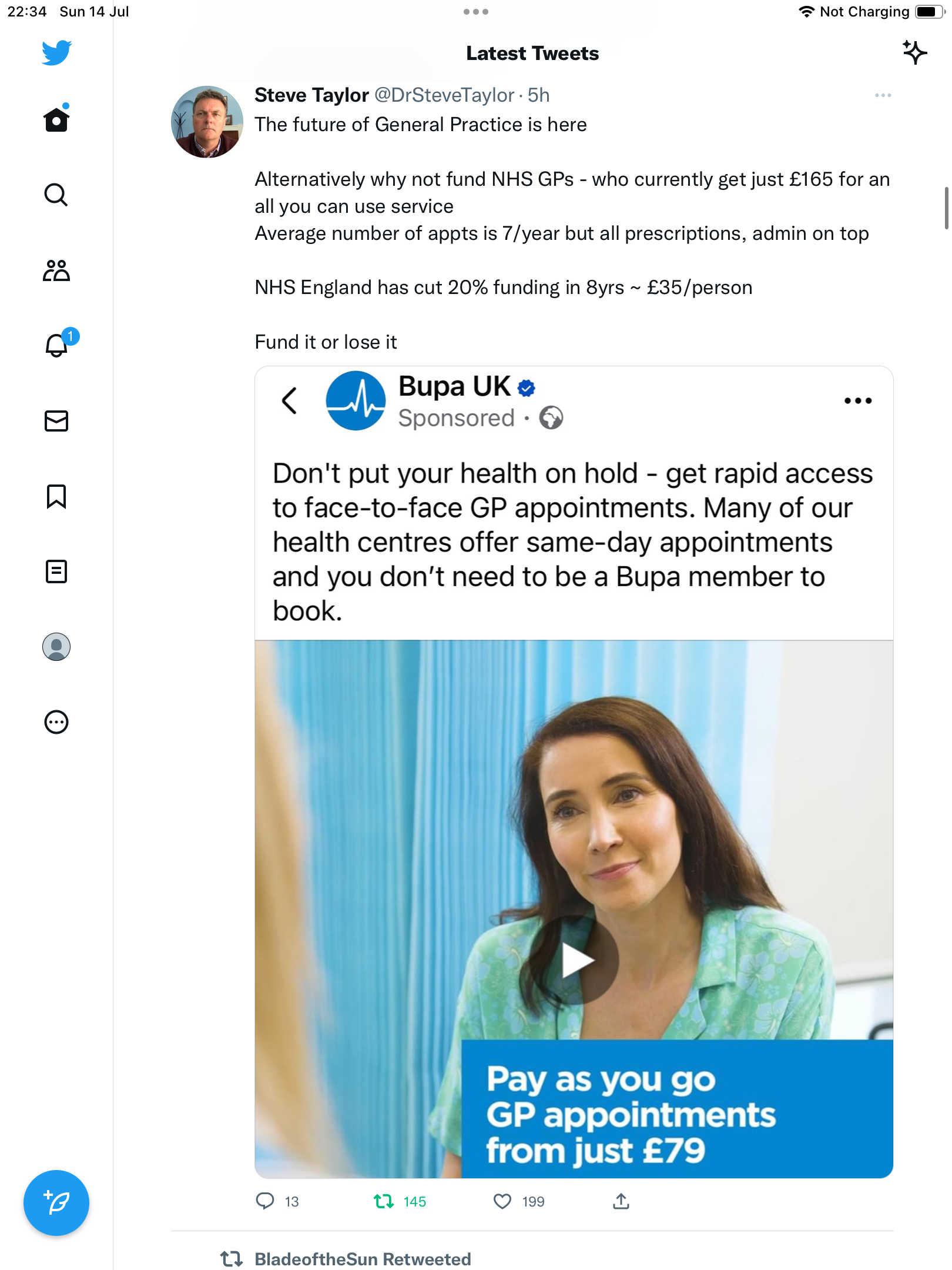
Task: Open Messages envelope icon
Action: [x=56, y=421]
